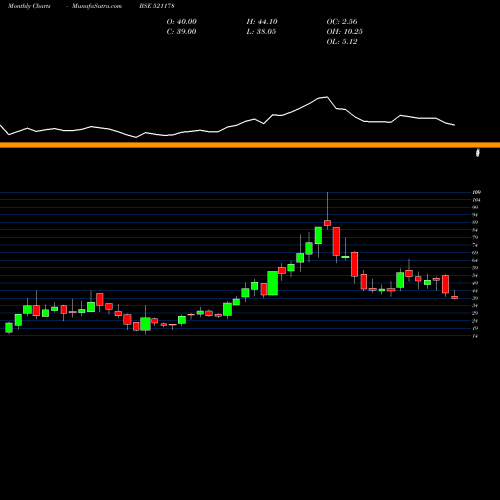Screen dimensions: 500x500
Task: Click the tallest red candle after the peak
Action: pyautogui.click(x=336, y=242)
